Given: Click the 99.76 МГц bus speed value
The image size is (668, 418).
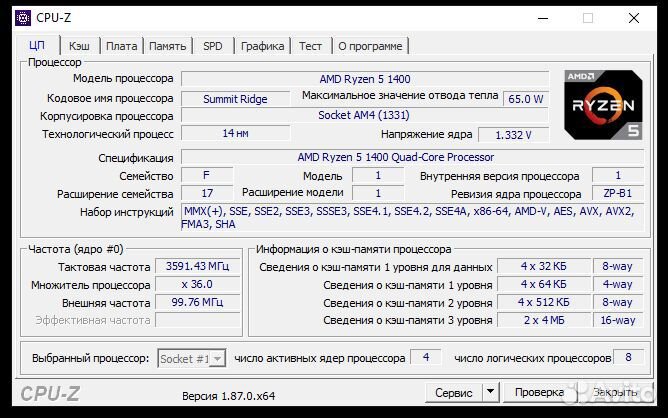Looking at the screenshot, I should (197, 302).
